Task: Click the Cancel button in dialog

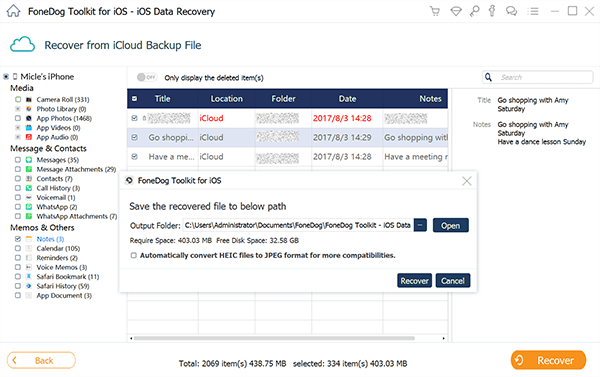Action: click(x=453, y=281)
